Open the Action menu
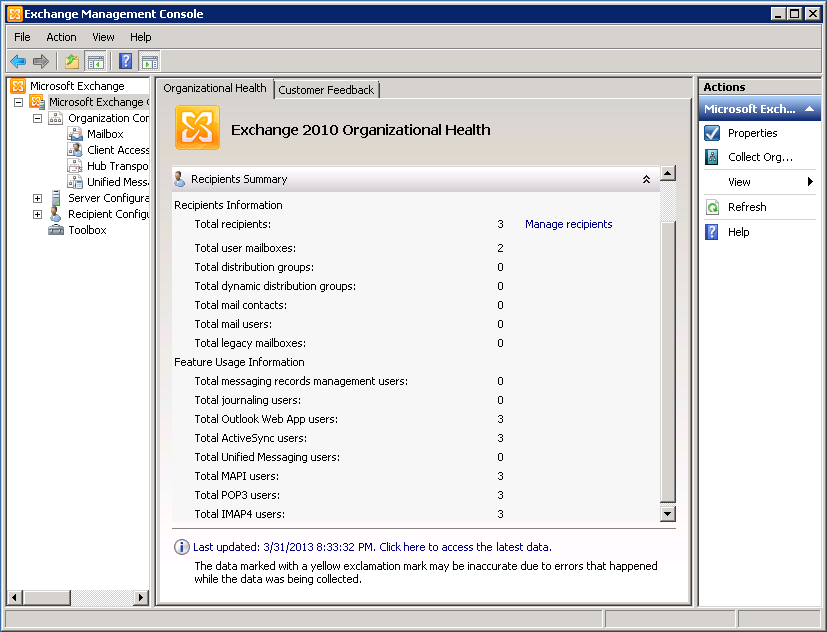Screen dimensions: 827x632 pos(61,37)
